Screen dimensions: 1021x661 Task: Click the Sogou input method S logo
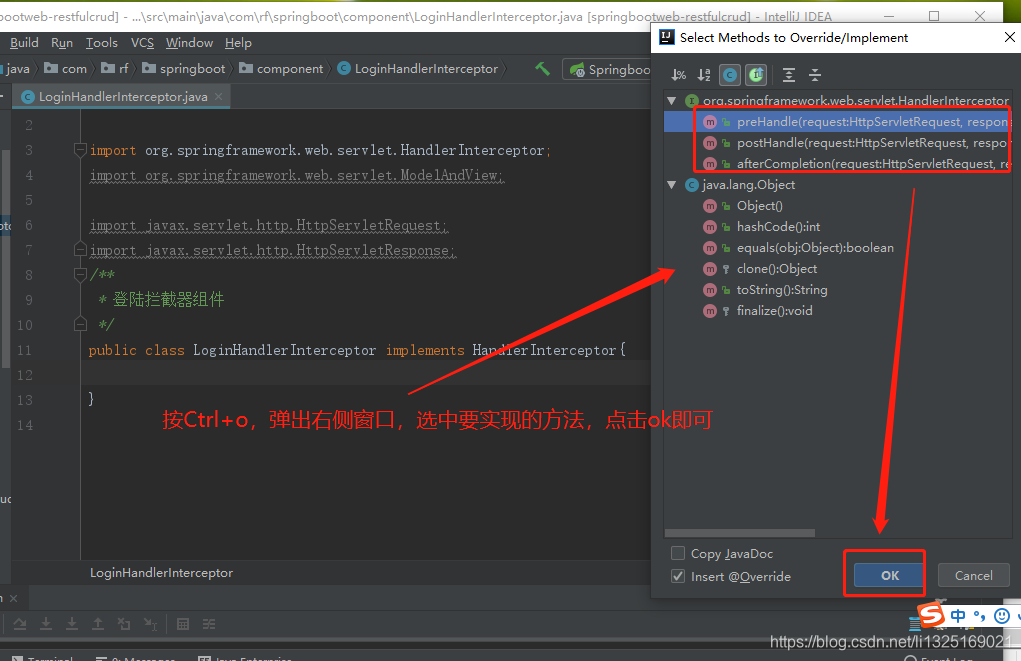point(931,614)
